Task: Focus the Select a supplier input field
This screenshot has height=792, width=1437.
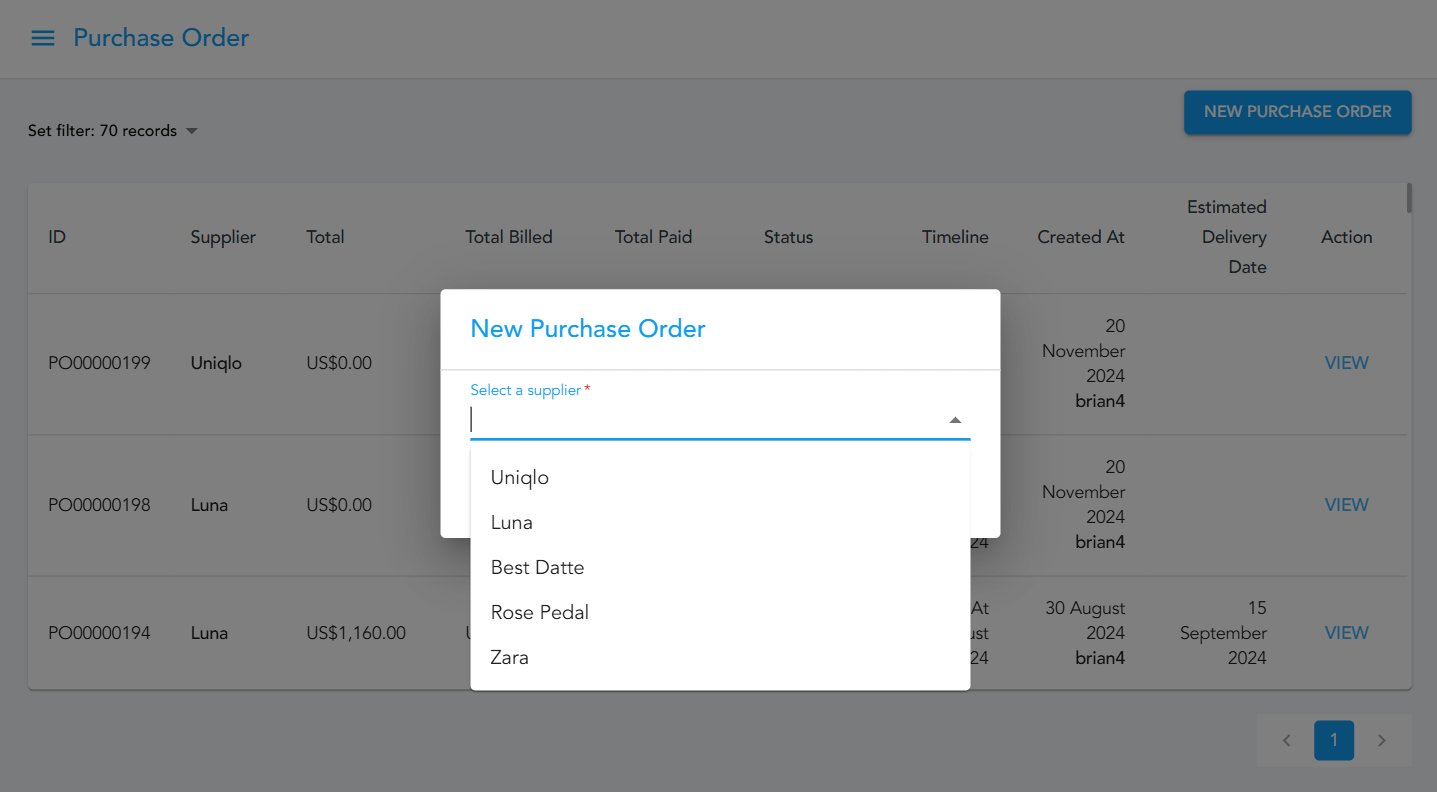Action: click(700, 420)
